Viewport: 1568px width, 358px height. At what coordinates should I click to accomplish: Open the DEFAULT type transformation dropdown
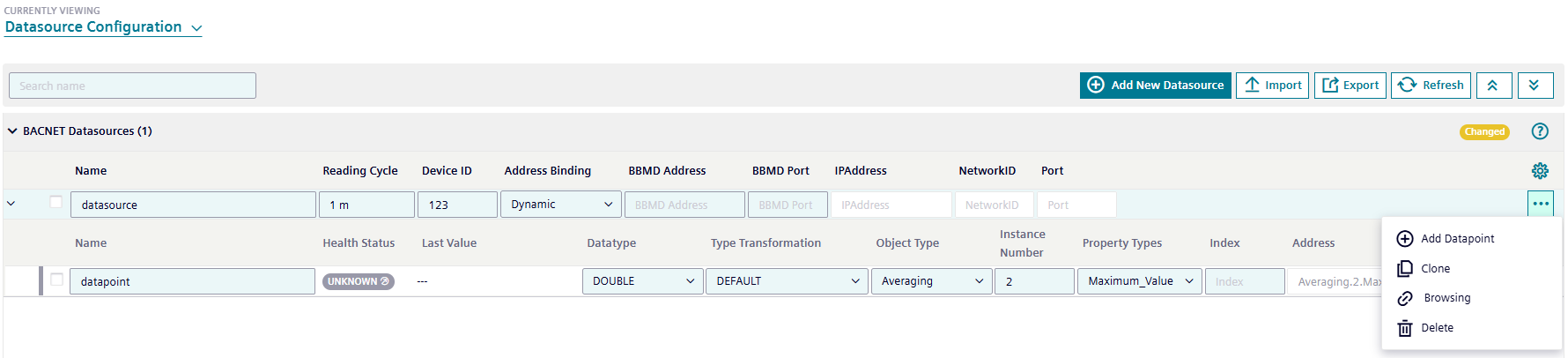tap(787, 281)
